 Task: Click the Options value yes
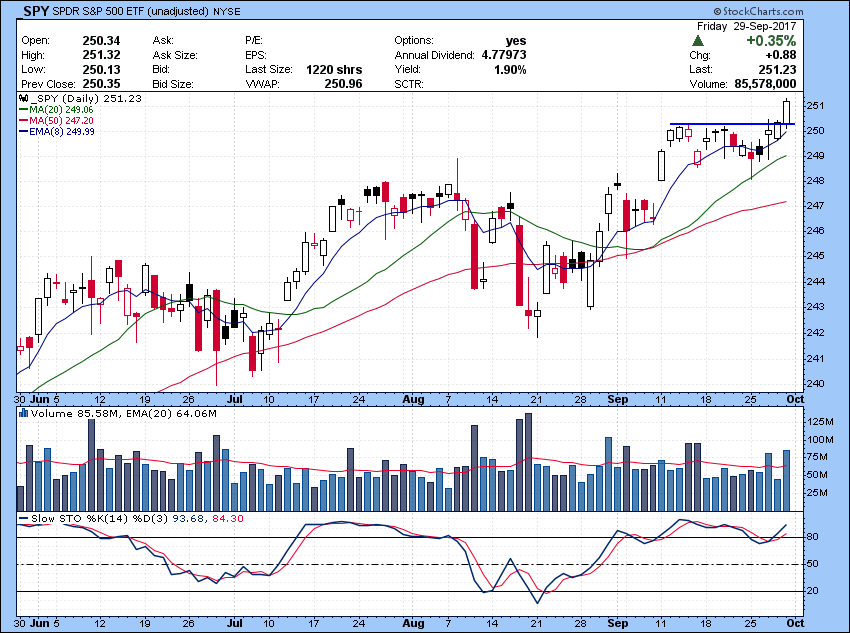click(x=516, y=41)
